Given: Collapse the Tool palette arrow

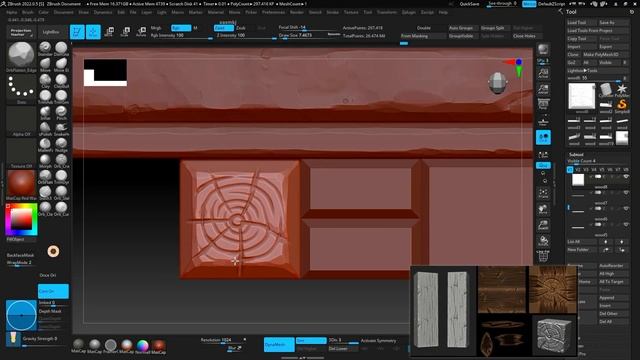Looking at the screenshot, I should click(x=560, y=12).
